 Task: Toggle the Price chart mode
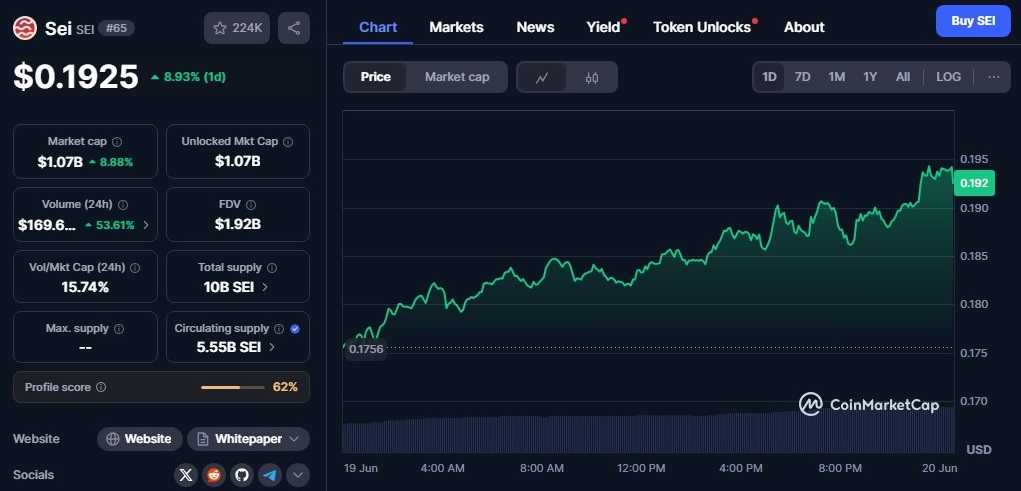[376, 77]
